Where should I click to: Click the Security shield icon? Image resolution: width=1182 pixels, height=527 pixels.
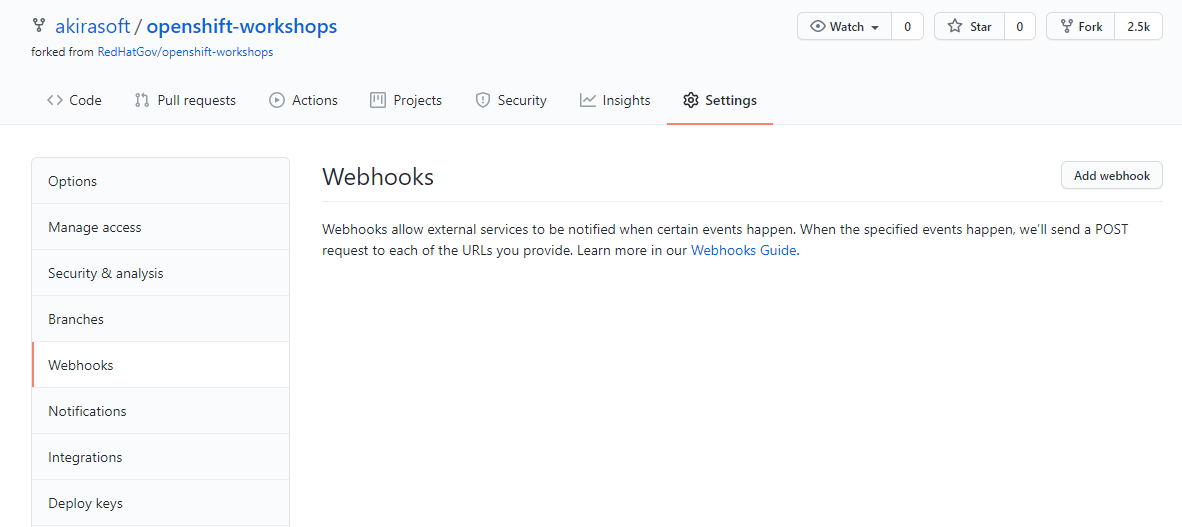pyautogui.click(x=483, y=100)
